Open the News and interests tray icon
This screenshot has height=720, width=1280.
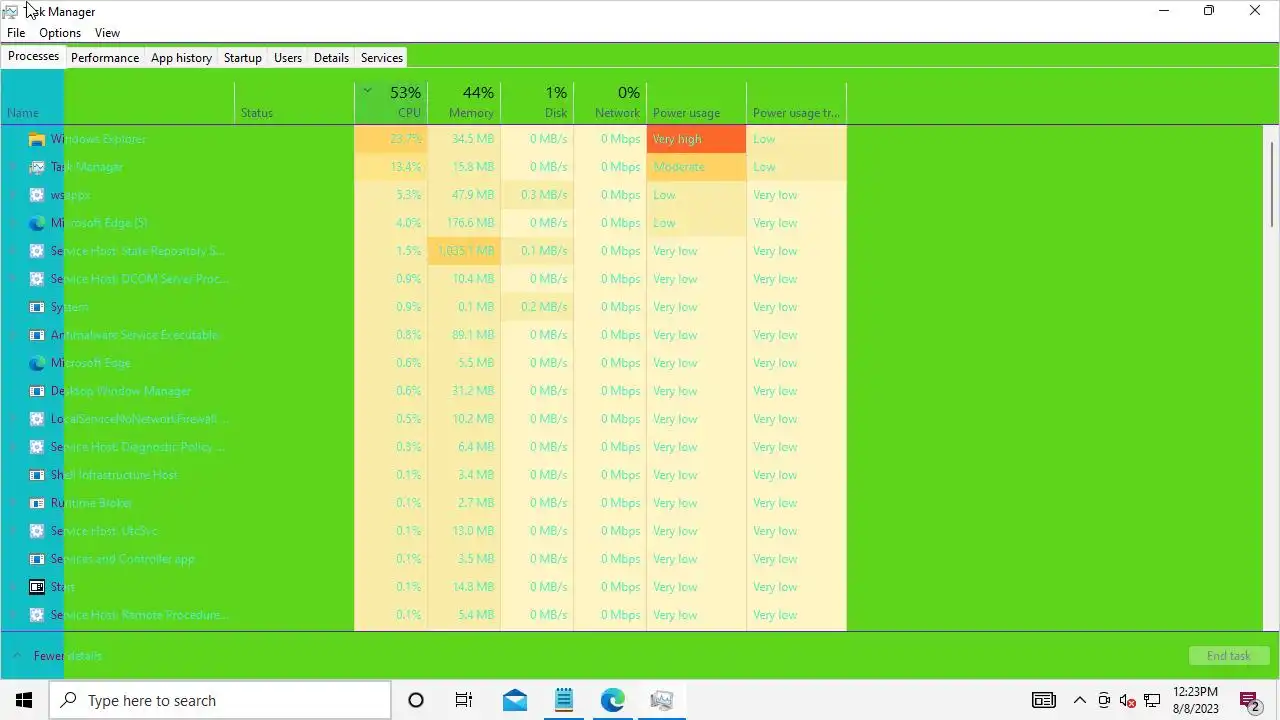point(1044,700)
